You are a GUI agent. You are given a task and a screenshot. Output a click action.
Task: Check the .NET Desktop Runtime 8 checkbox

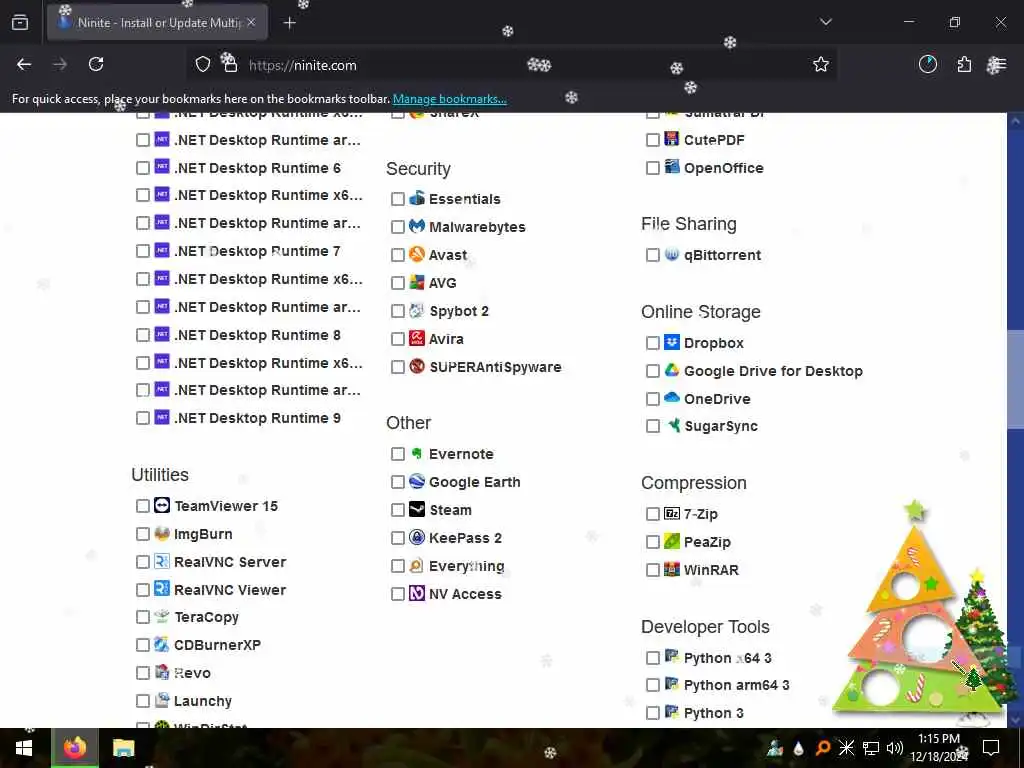coord(142,335)
